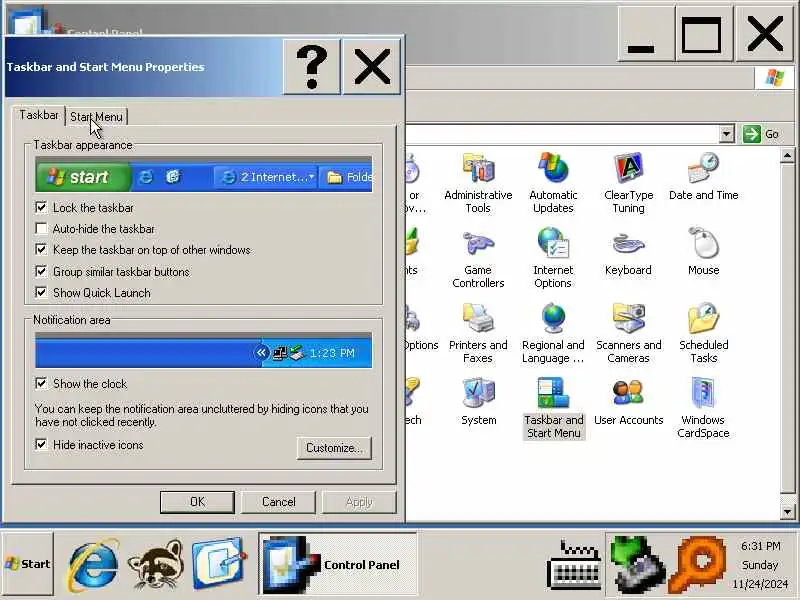Select the System applet icon
The width and height of the screenshot is (800, 600).
coord(478,402)
